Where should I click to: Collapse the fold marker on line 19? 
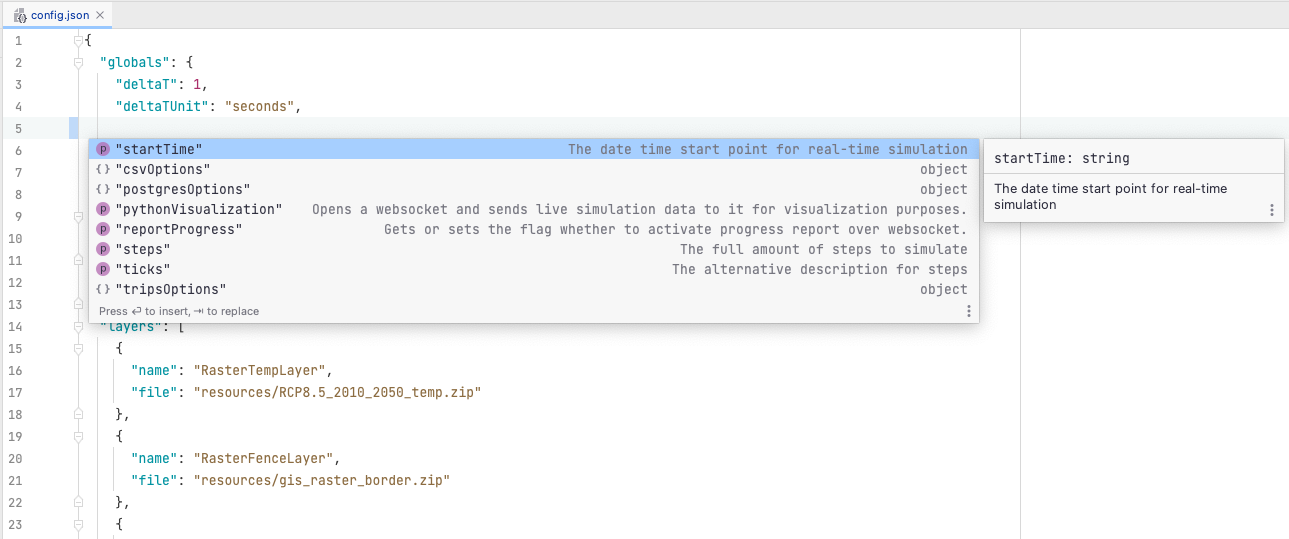[x=79, y=436]
